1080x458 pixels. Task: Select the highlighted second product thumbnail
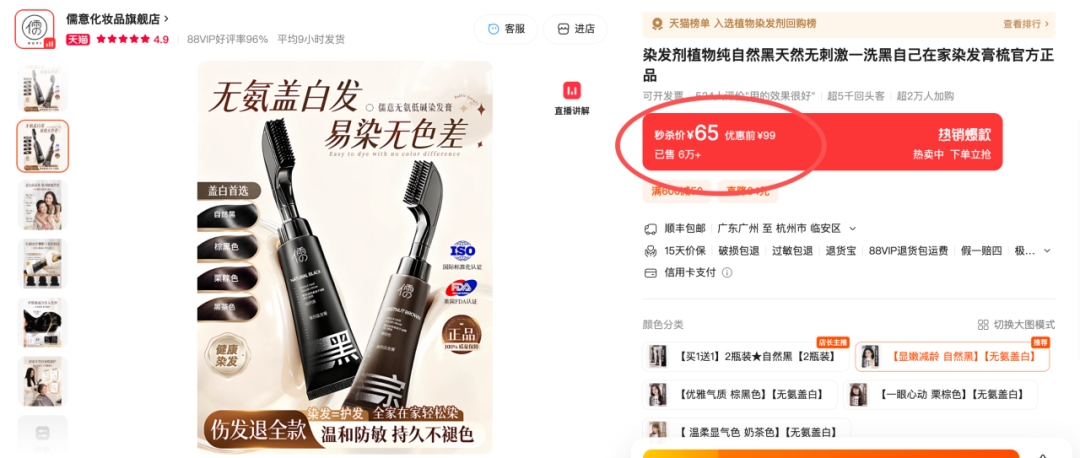click(x=43, y=146)
